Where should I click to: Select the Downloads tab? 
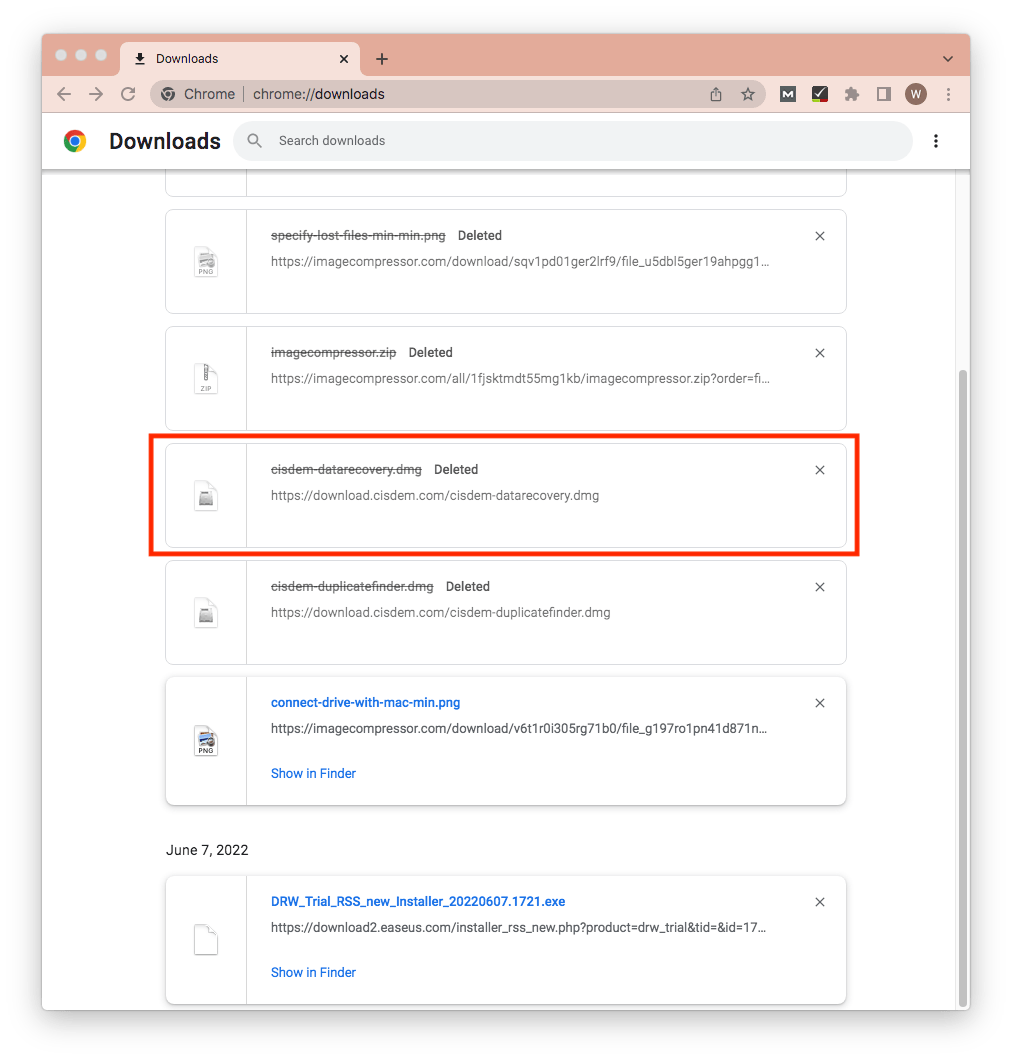(x=230, y=59)
